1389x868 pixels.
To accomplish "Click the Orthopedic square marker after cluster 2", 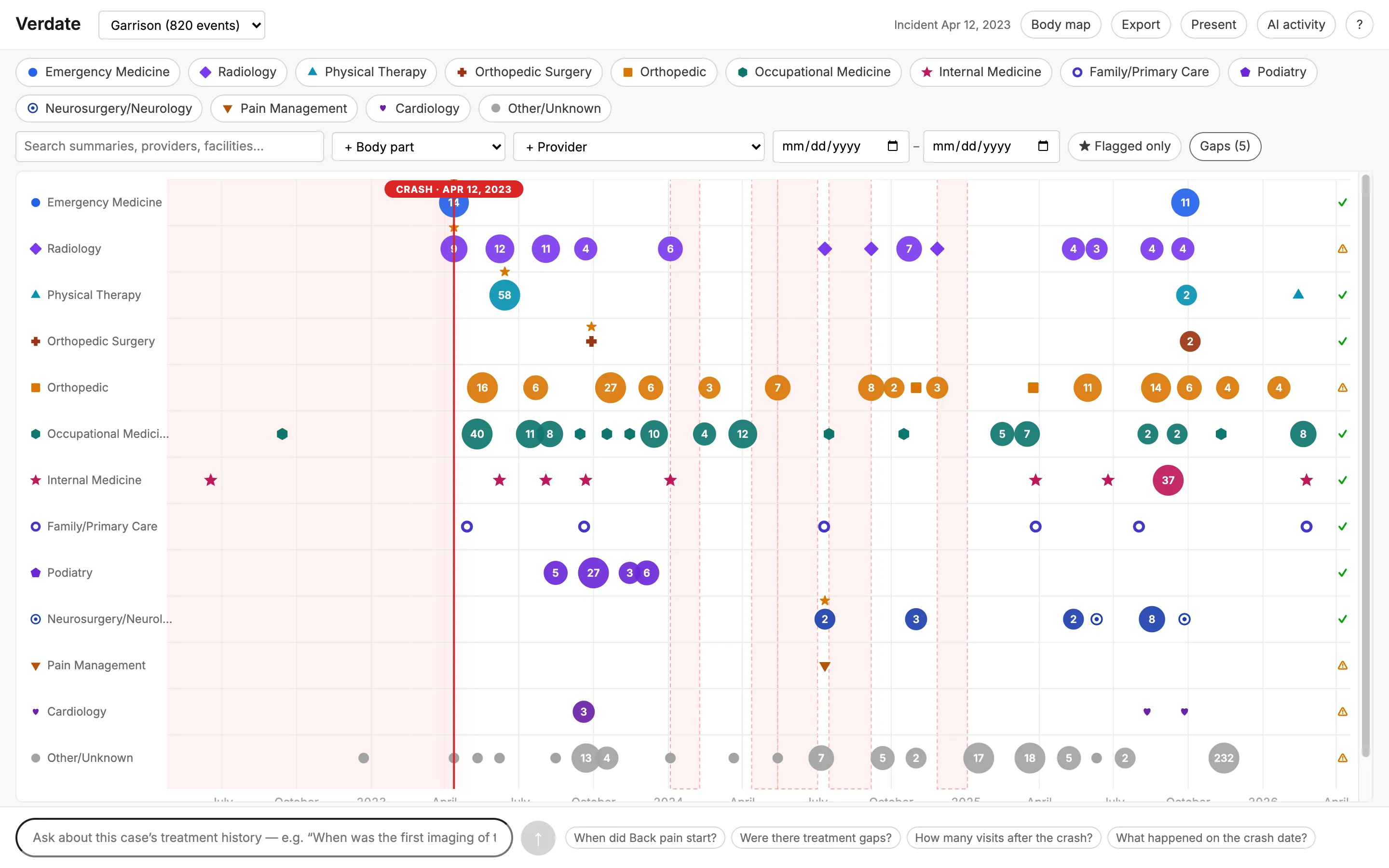I will point(916,388).
